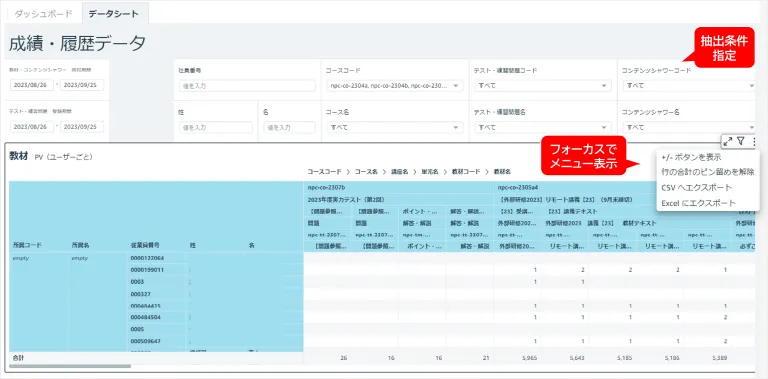This screenshot has width=768, height=379.
Task: Set 教材・コンテンツシャワー end date 2023/09/25
Action: [82, 85]
